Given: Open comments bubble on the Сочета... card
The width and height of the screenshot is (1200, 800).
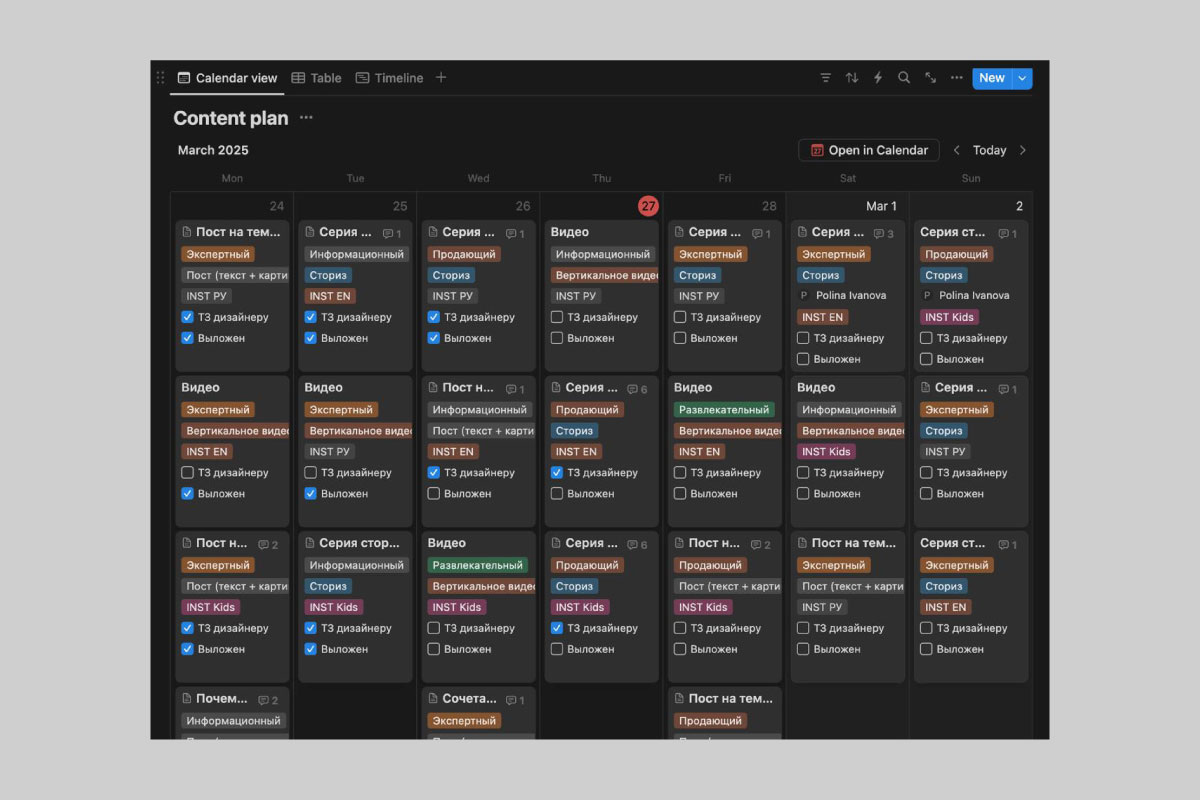Looking at the screenshot, I should 515,701.
